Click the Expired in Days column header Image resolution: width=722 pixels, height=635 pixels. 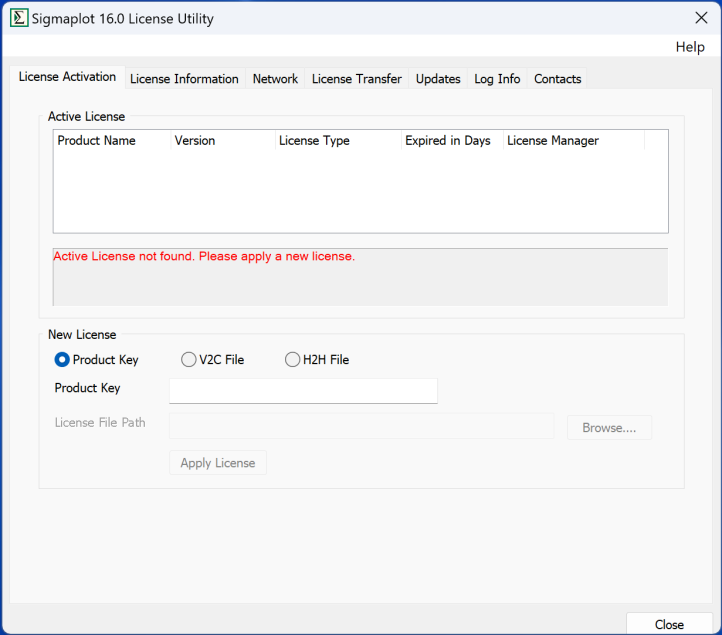pyautogui.click(x=452, y=140)
